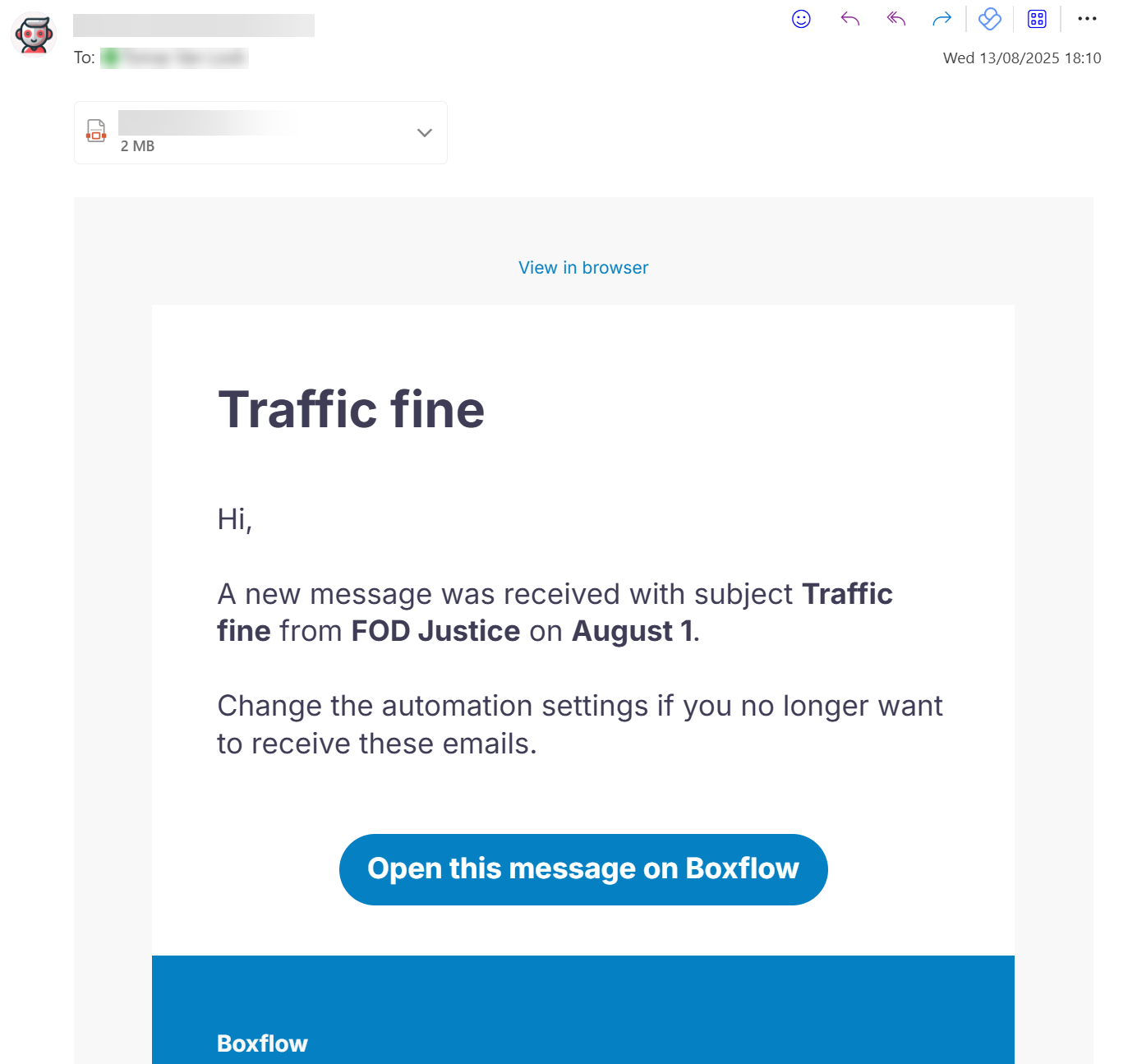Reply to this email
The image size is (1128, 1064).
849,19
